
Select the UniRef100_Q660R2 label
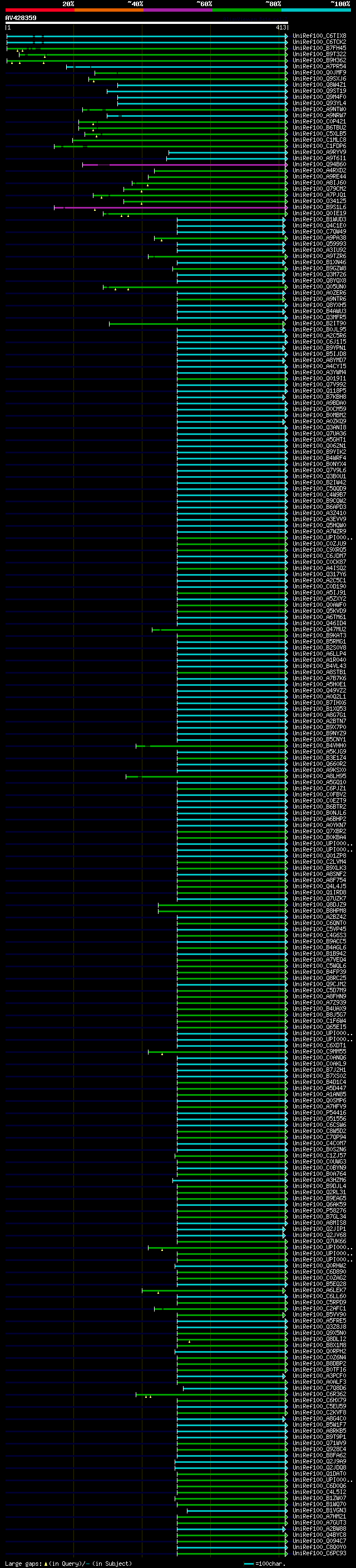click(319, 764)
